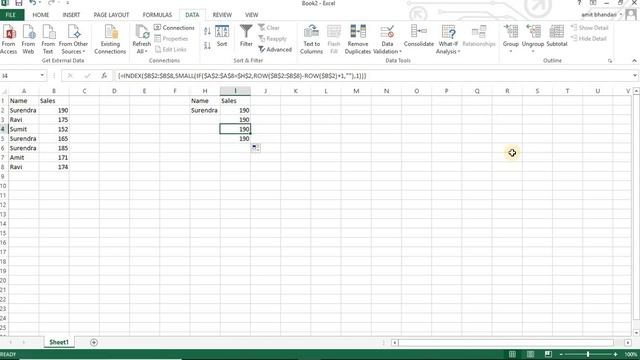Open the Ungroup dropdown
Viewport: 640px width, 360px height.
[x=533, y=51]
